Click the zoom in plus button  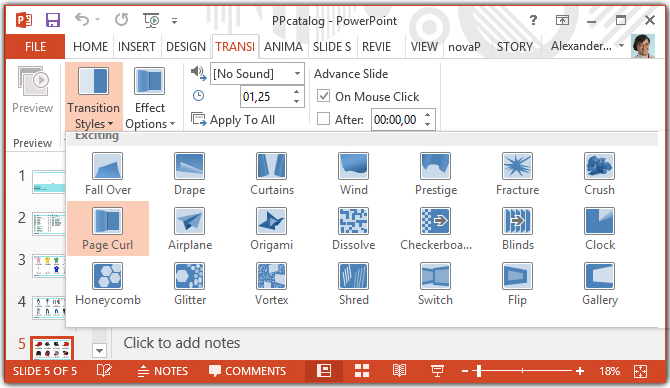[580, 371]
